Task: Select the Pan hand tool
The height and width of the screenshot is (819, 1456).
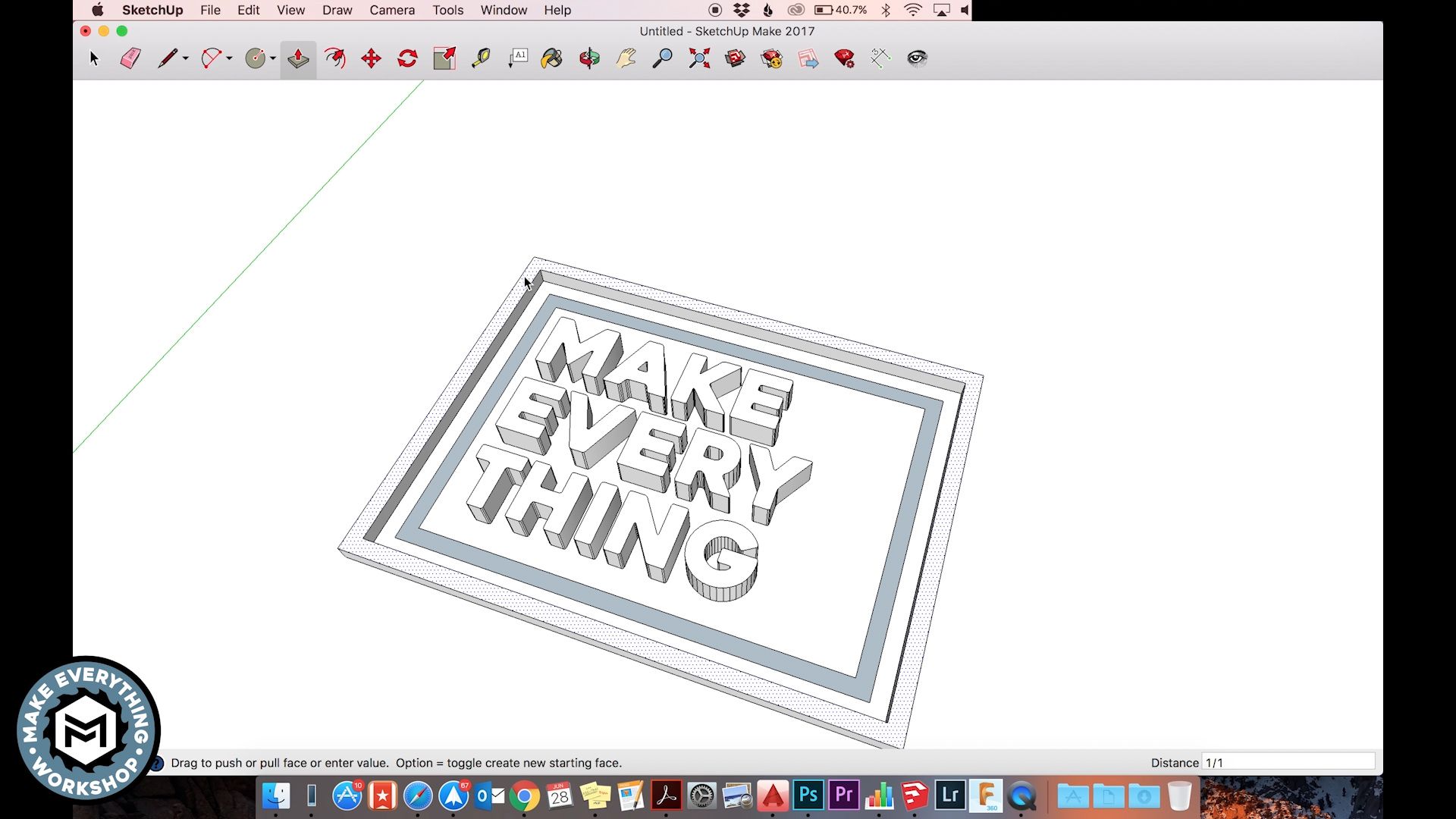Action: [x=624, y=58]
